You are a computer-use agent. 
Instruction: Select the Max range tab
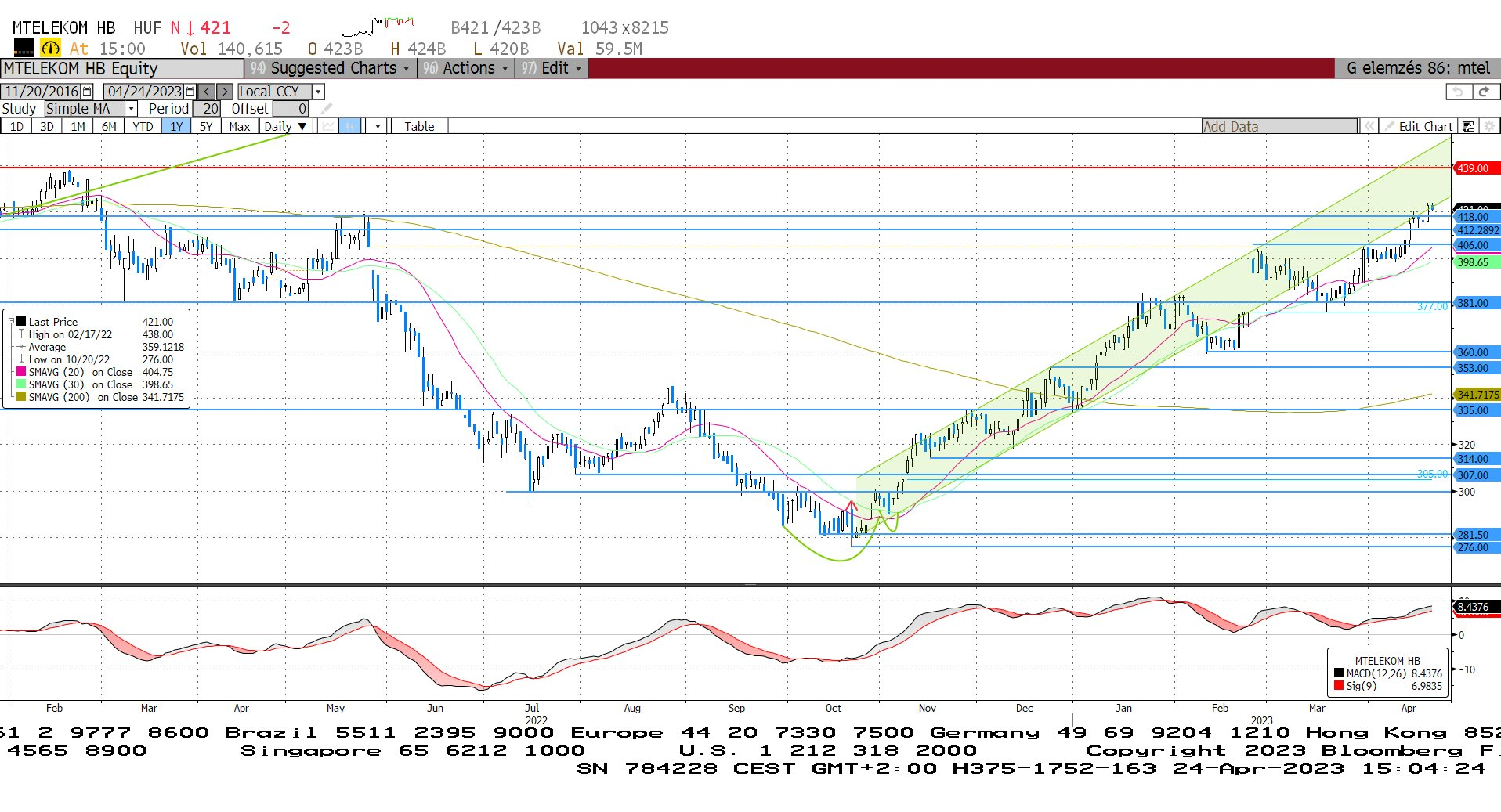[240, 126]
